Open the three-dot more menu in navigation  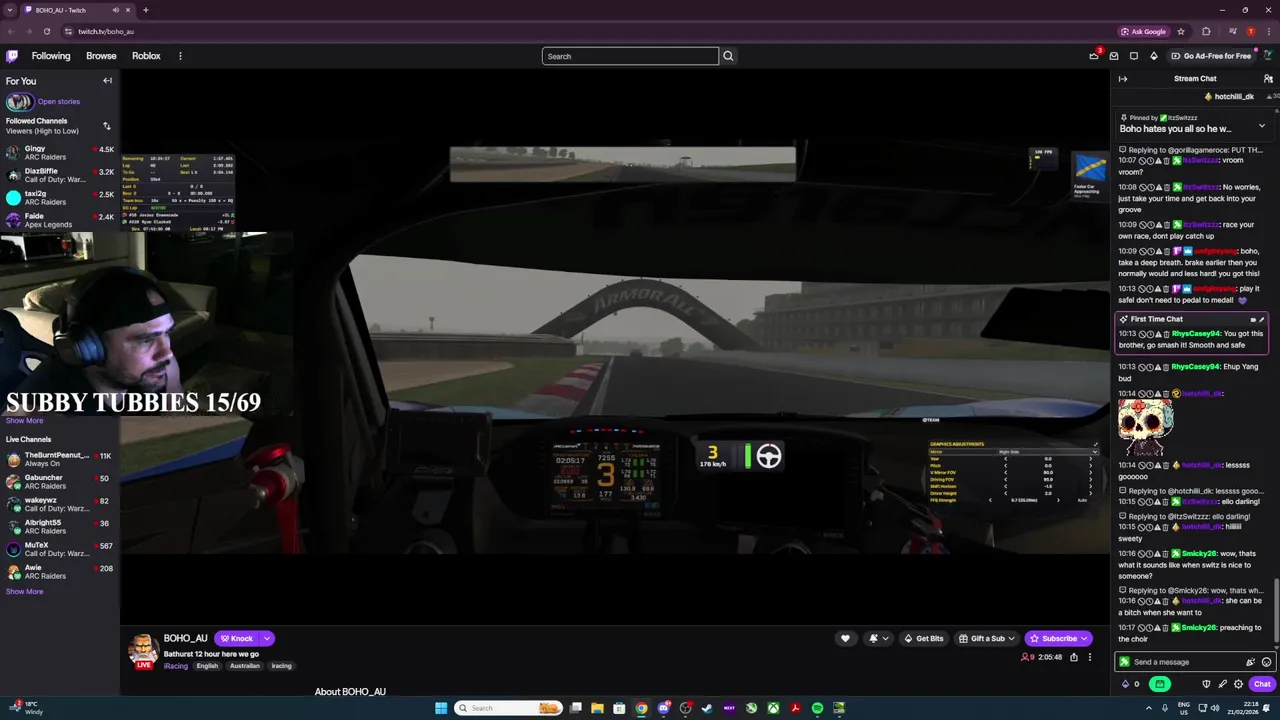(x=180, y=56)
